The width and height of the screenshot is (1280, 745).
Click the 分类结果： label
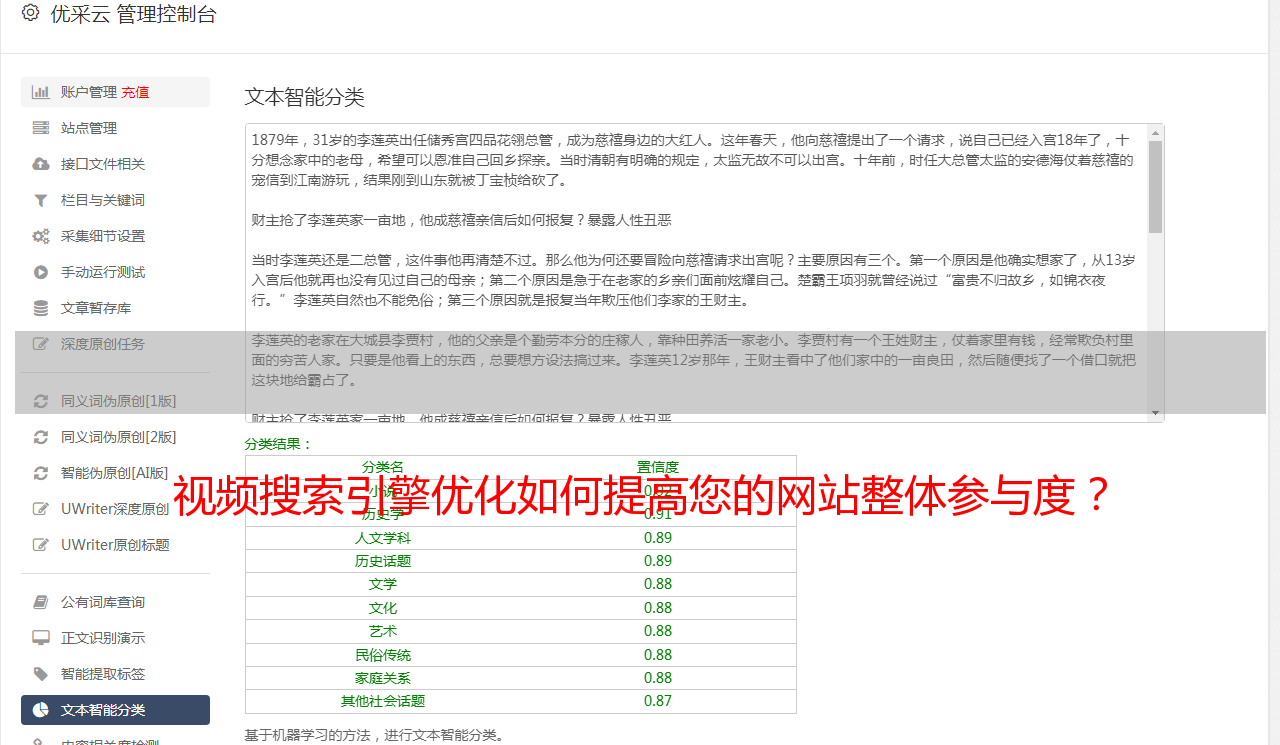tap(279, 444)
